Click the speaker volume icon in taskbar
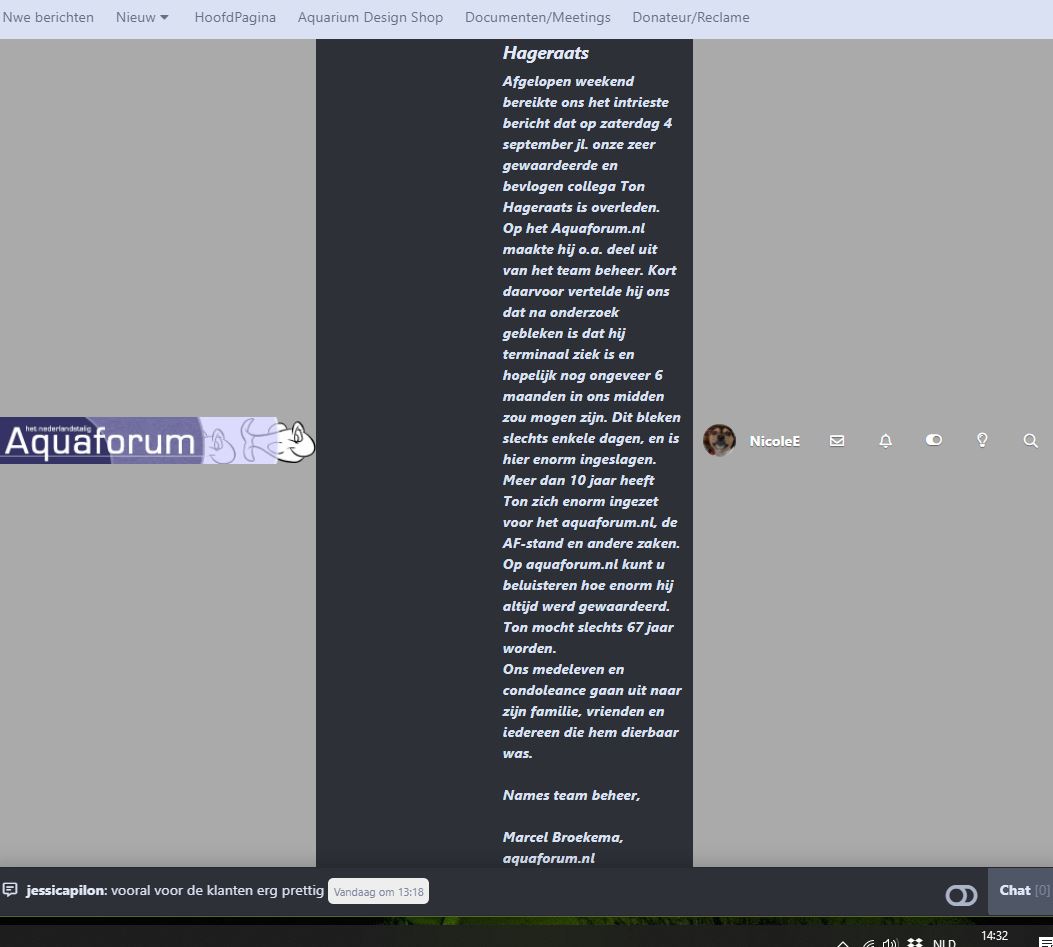Screen dimensions: 1053x947 tap(890, 942)
